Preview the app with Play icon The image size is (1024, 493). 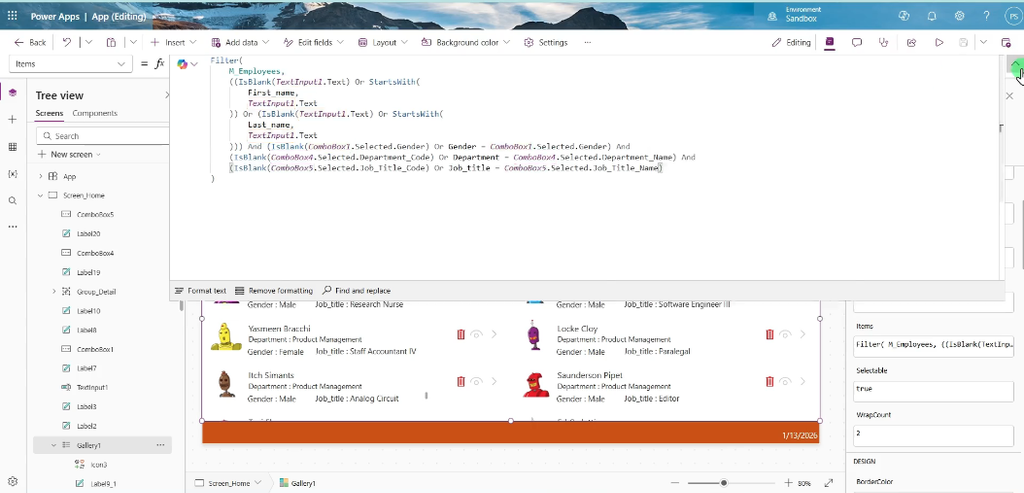(939, 42)
